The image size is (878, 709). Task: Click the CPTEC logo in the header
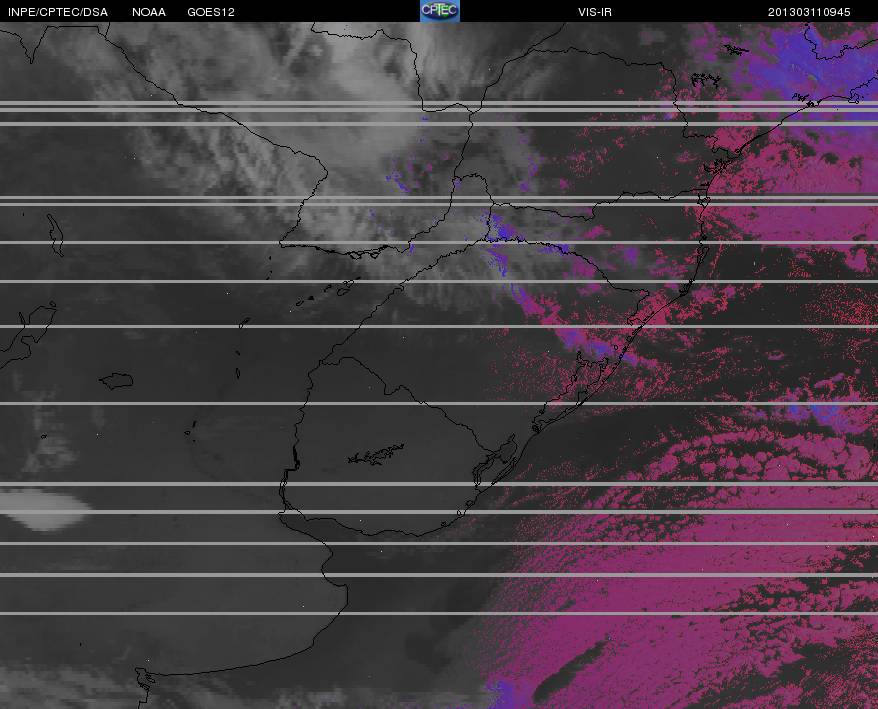440,11
